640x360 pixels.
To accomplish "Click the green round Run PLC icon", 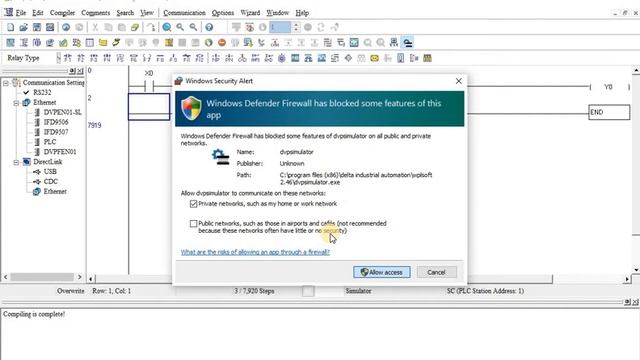I will pyautogui.click(x=209, y=42).
